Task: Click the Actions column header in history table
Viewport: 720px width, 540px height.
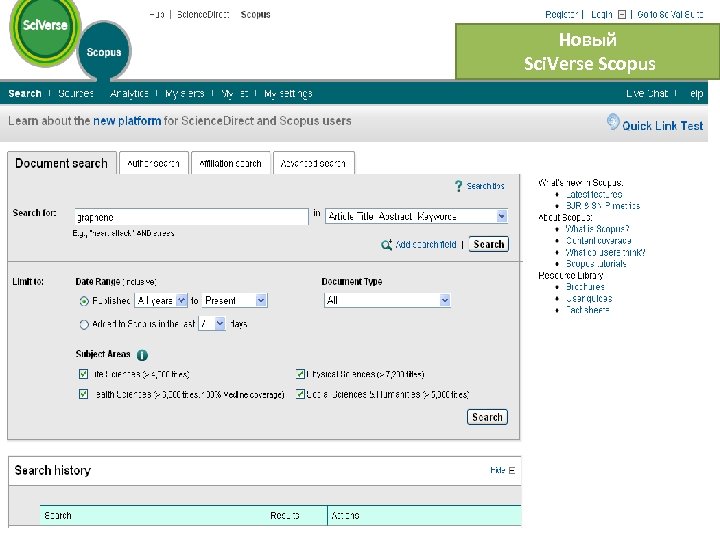Action: (x=345, y=516)
